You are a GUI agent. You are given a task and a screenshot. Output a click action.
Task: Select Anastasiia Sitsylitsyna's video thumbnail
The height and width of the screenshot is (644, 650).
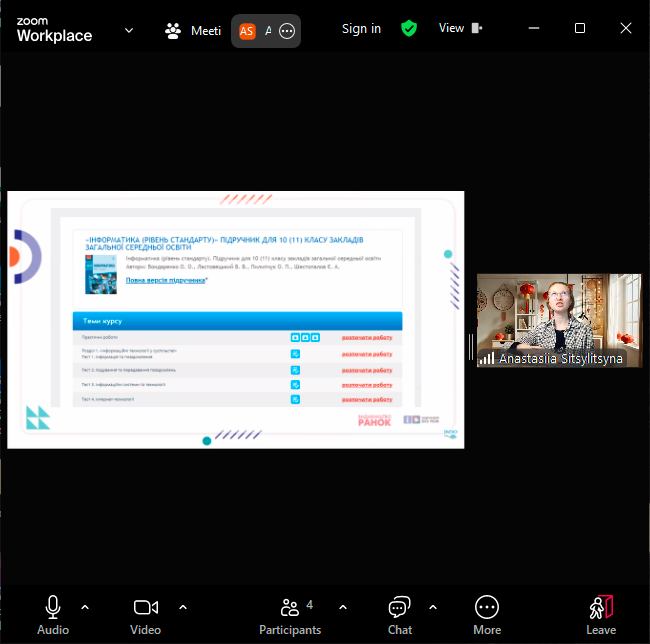coord(558,320)
